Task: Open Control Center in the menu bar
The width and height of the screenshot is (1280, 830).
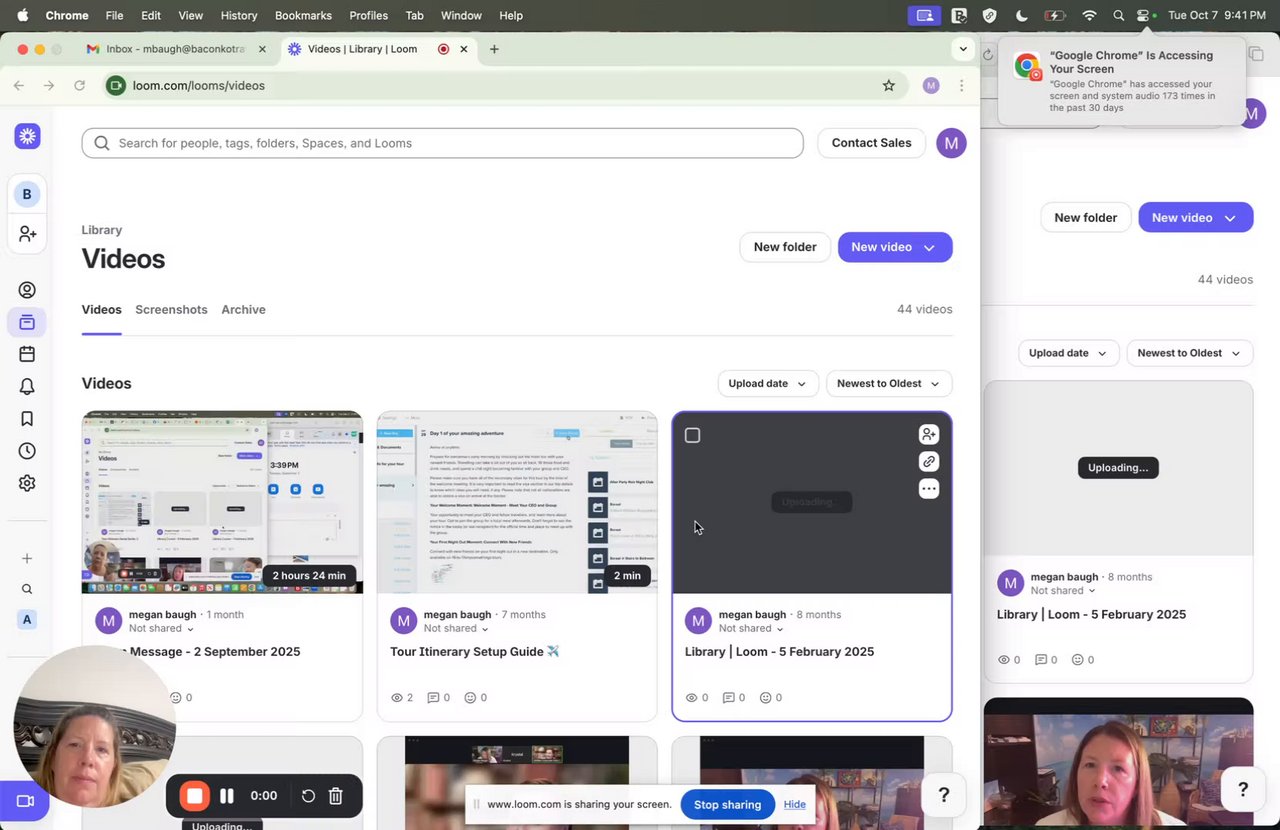Action: (x=1143, y=15)
